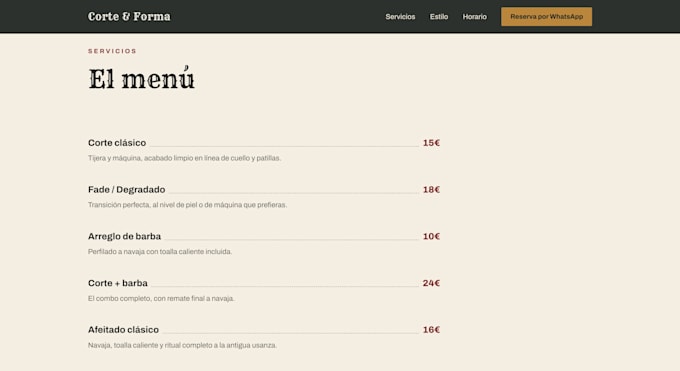Viewport: 680px width, 371px height.
Task: Select the Corte + barba service name
Action: pos(118,283)
